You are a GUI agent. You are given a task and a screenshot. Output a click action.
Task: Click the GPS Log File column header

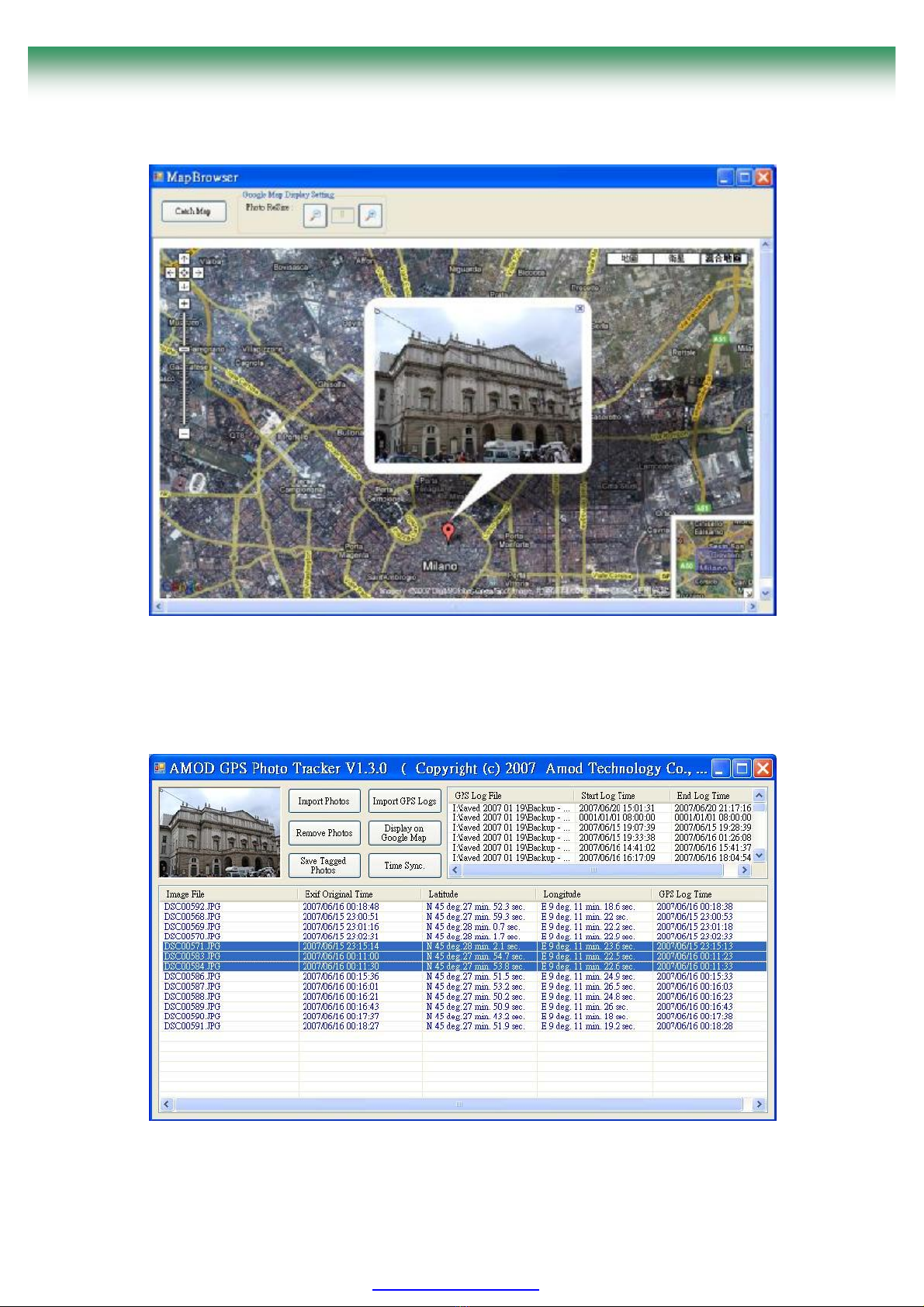tap(510, 795)
